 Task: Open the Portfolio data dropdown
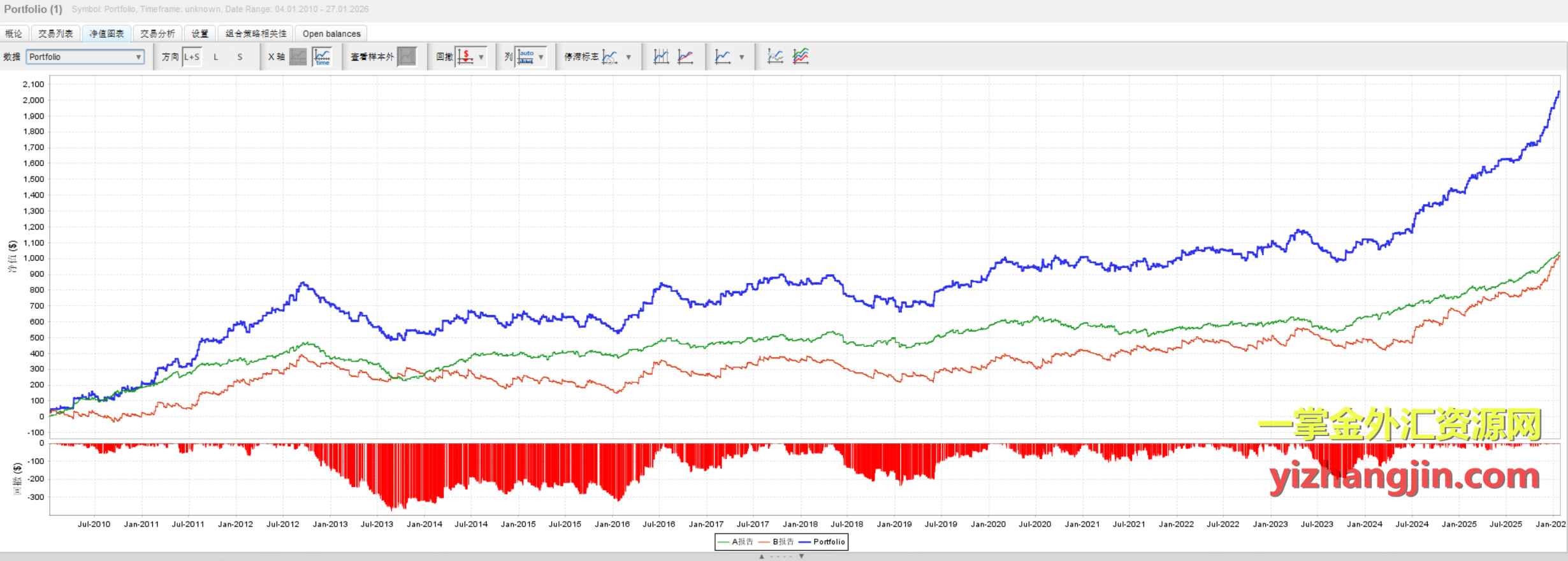(85, 57)
